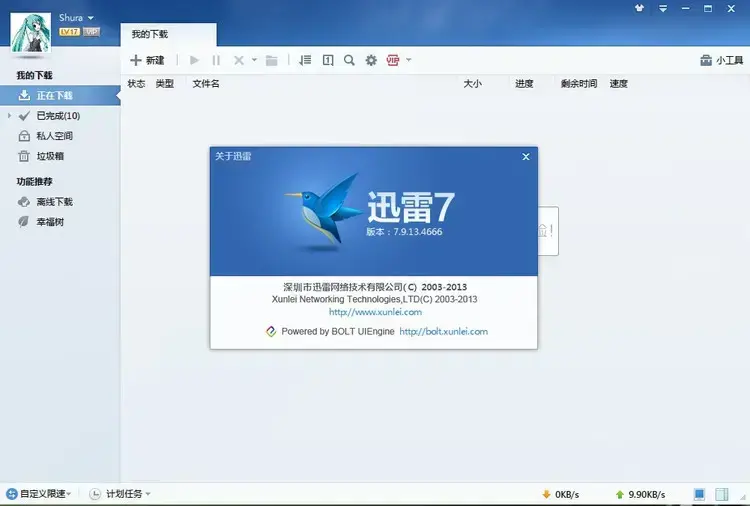This screenshot has height=506, width=750.
Task: Sort by the 进度 column header
Action: click(524, 84)
